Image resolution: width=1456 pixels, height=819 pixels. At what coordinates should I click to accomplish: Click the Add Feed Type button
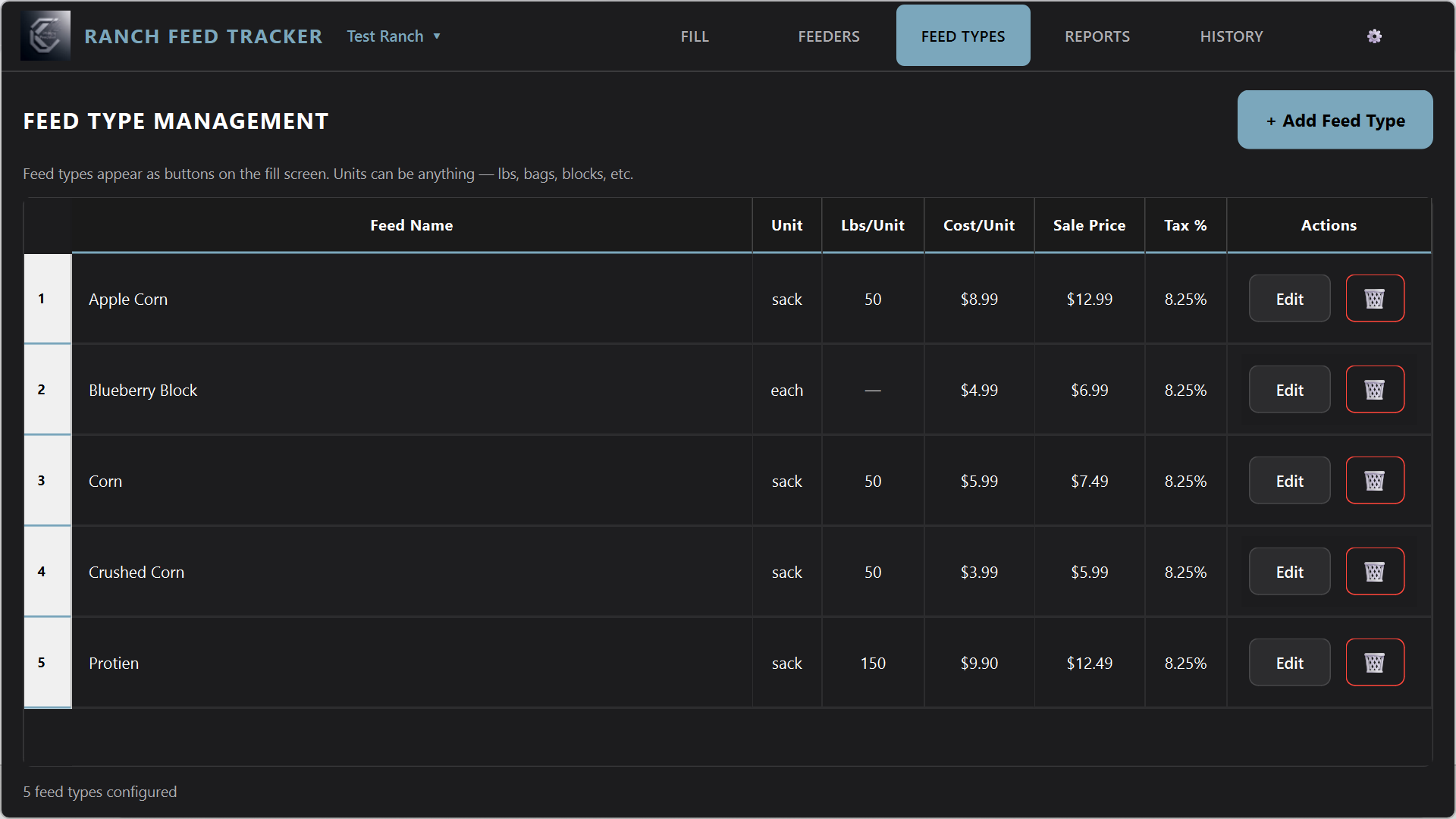click(x=1335, y=120)
